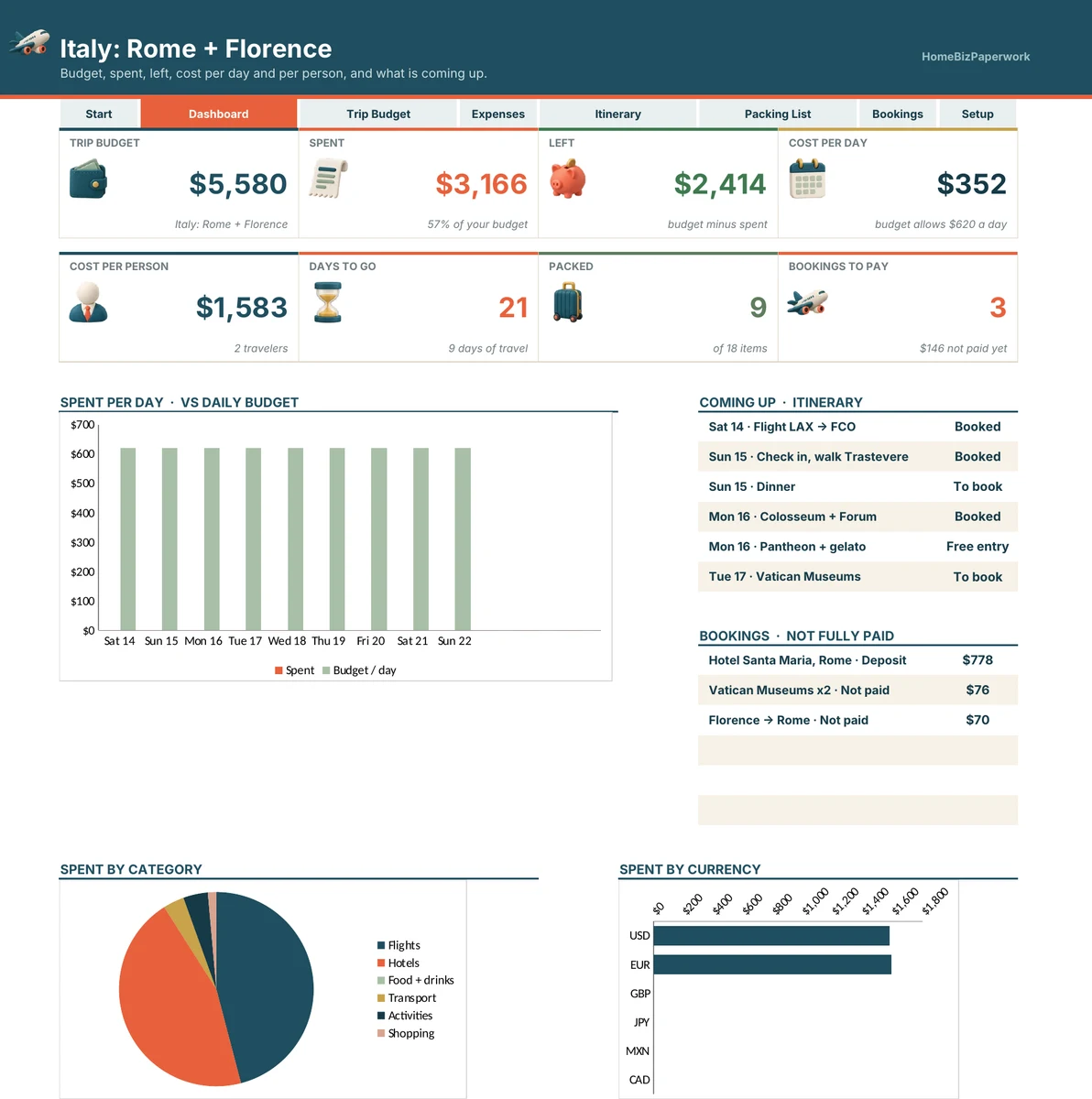Screen dimensions: 1092x1099
Task: Click the Transport legend swatch
Action: (x=381, y=998)
